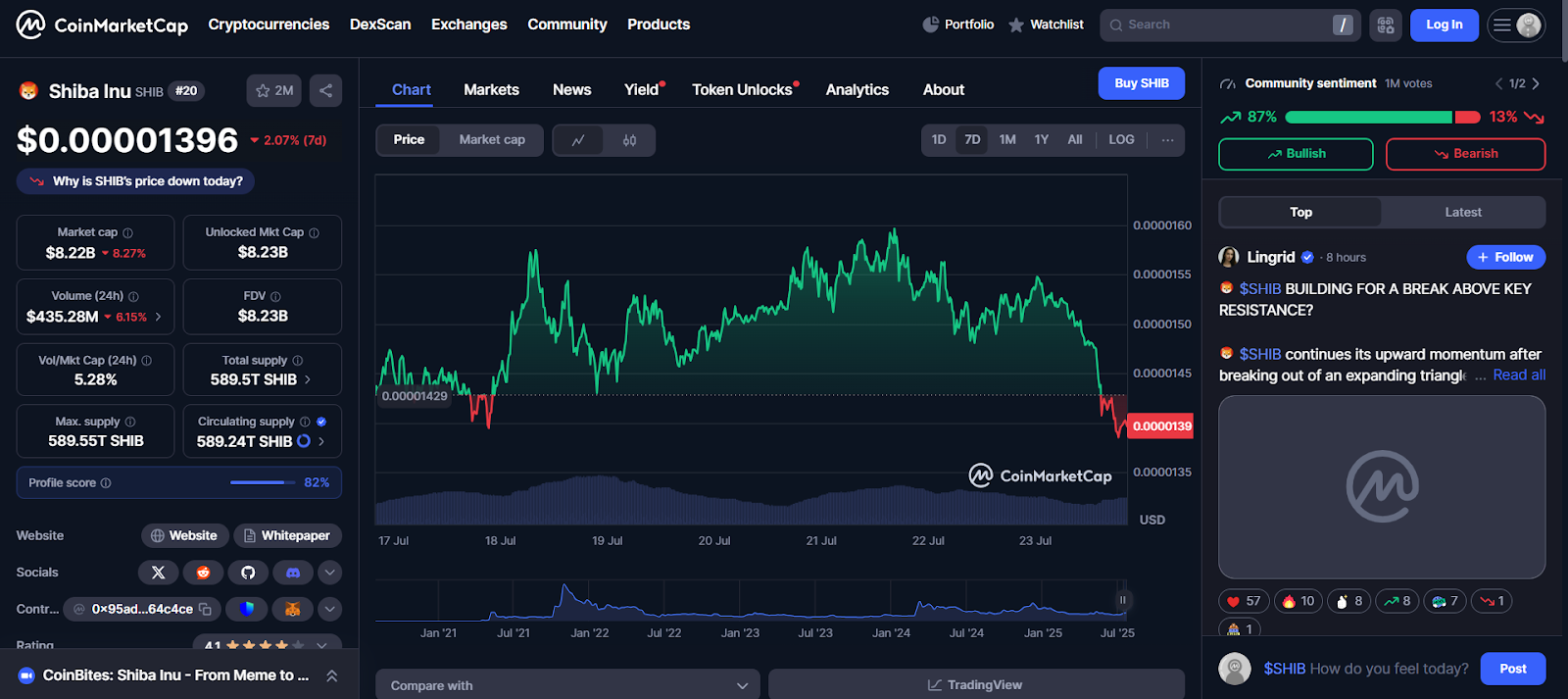Switch chart to line view
1568x699 pixels.
[578, 140]
